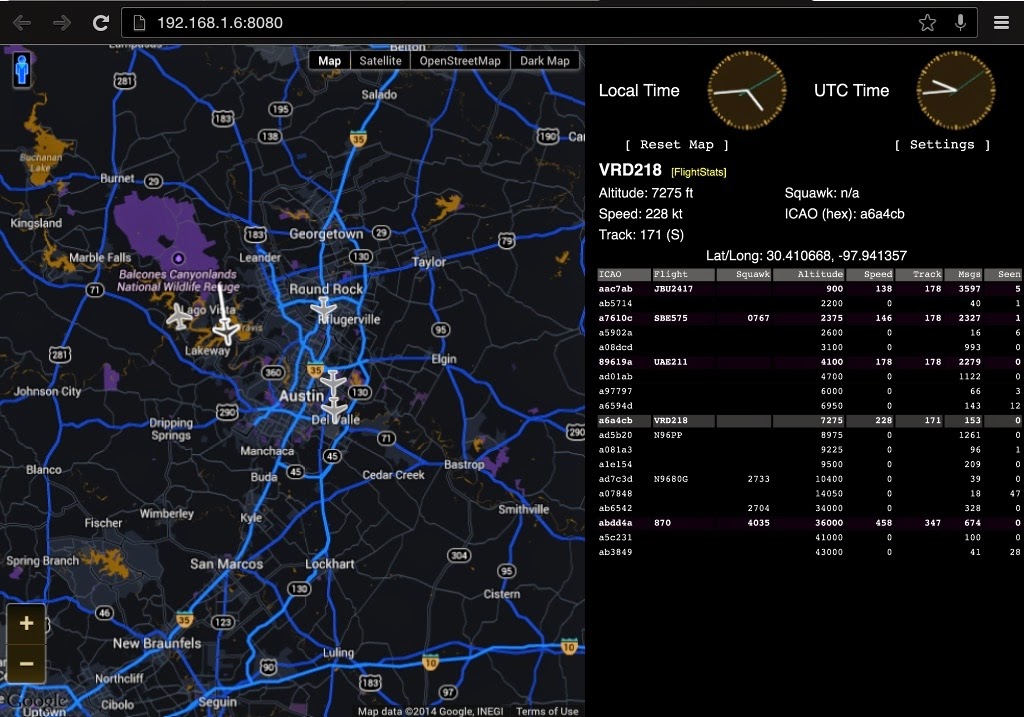Click the page icon in address bar
The height and width of the screenshot is (717, 1024).
click(139, 23)
